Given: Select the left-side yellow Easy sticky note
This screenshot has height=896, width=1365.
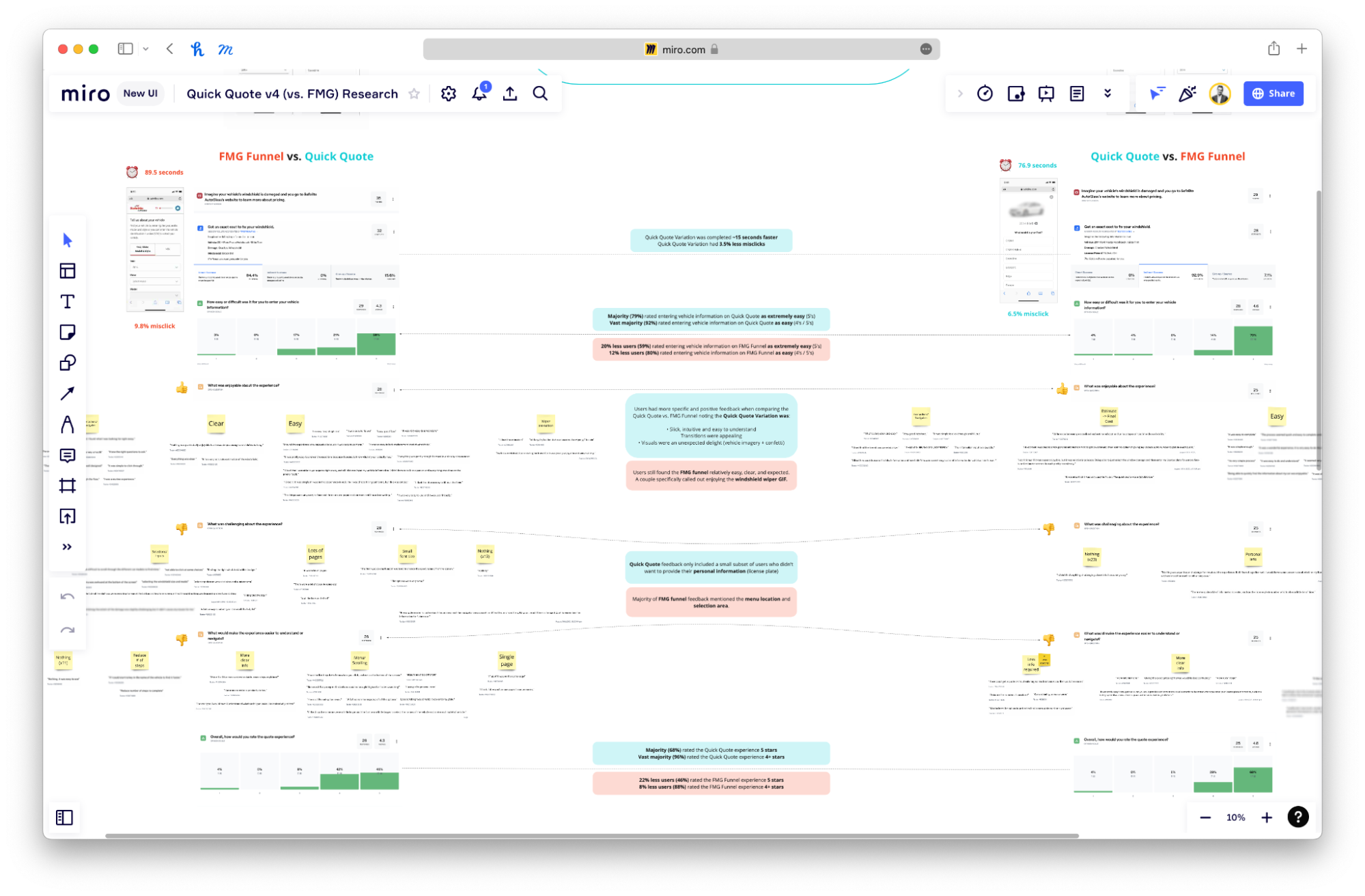Looking at the screenshot, I should pyautogui.click(x=295, y=423).
